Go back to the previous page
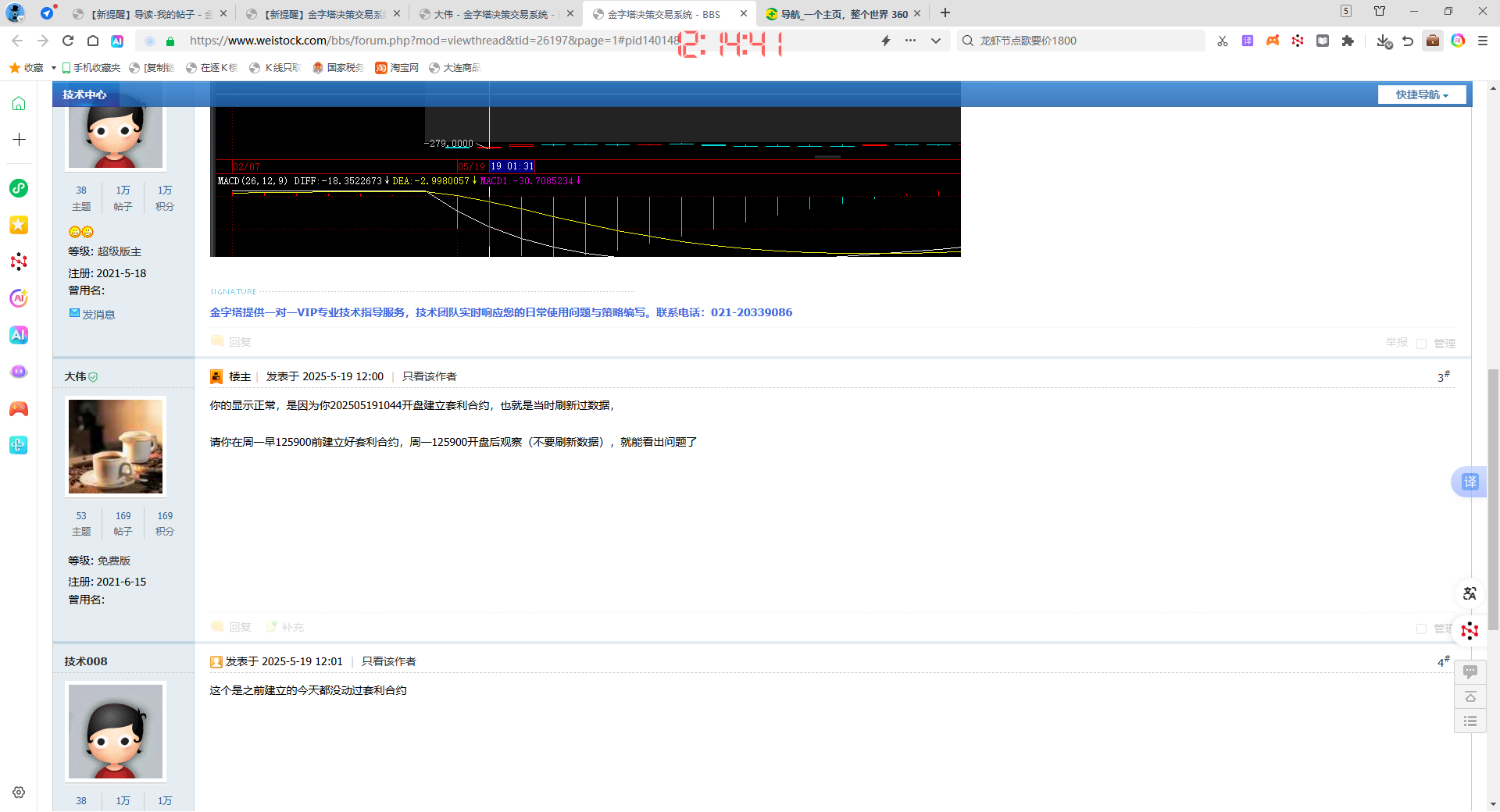Image resolution: width=1500 pixels, height=812 pixels. [x=17, y=41]
